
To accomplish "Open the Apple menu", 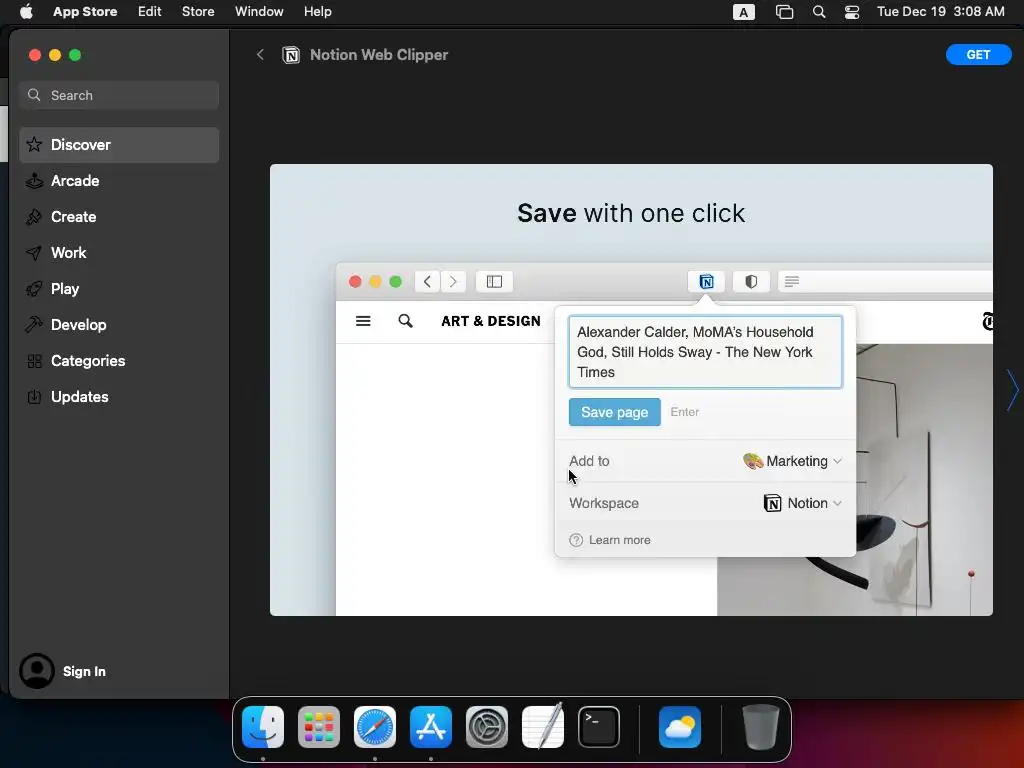I will [26, 12].
